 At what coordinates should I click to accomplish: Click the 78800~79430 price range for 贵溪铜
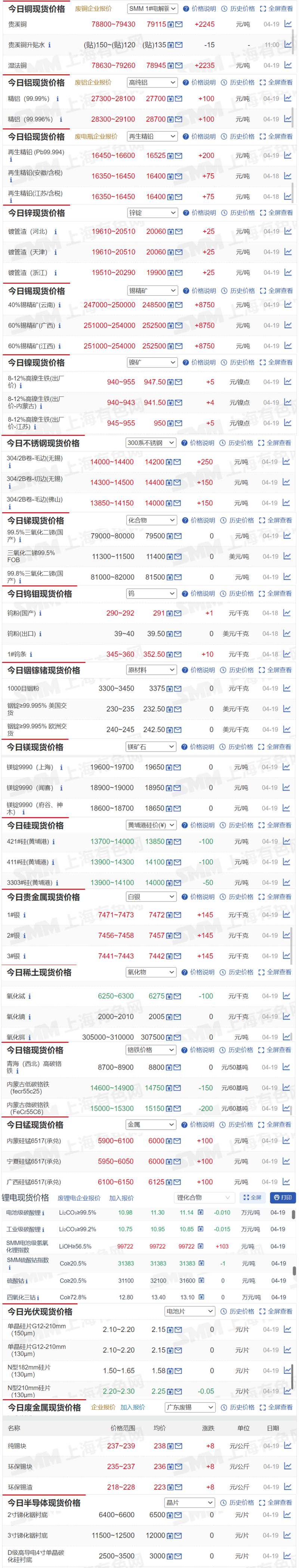pos(113,24)
